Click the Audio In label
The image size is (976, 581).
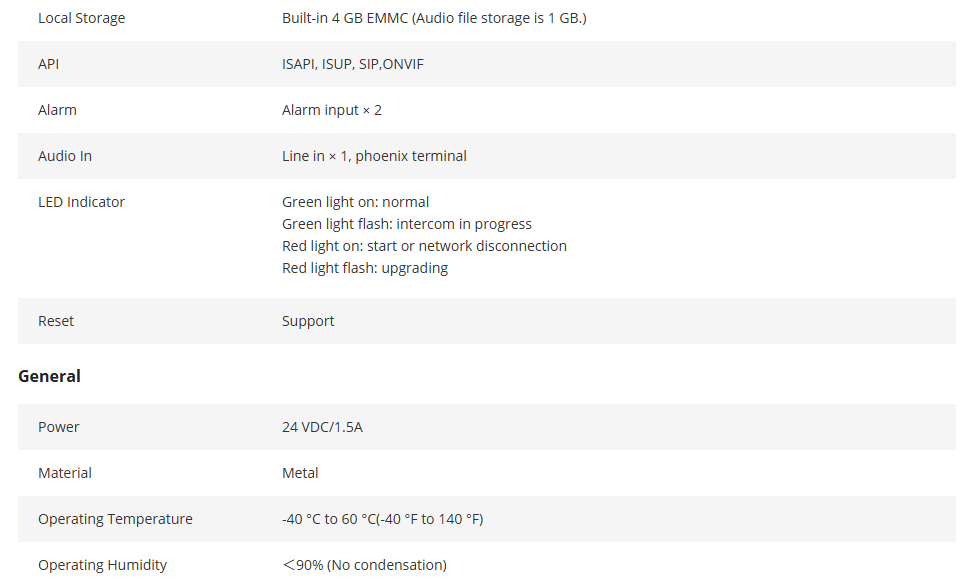[65, 156]
